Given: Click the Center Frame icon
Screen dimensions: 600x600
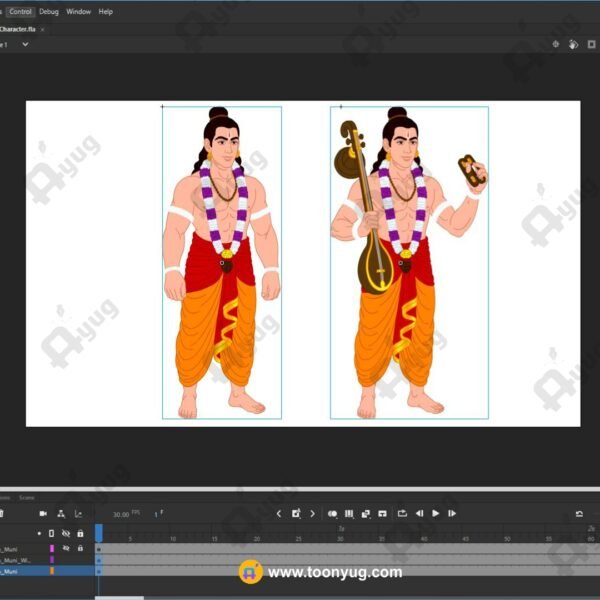Looking at the screenshot, I should click(x=382, y=514).
